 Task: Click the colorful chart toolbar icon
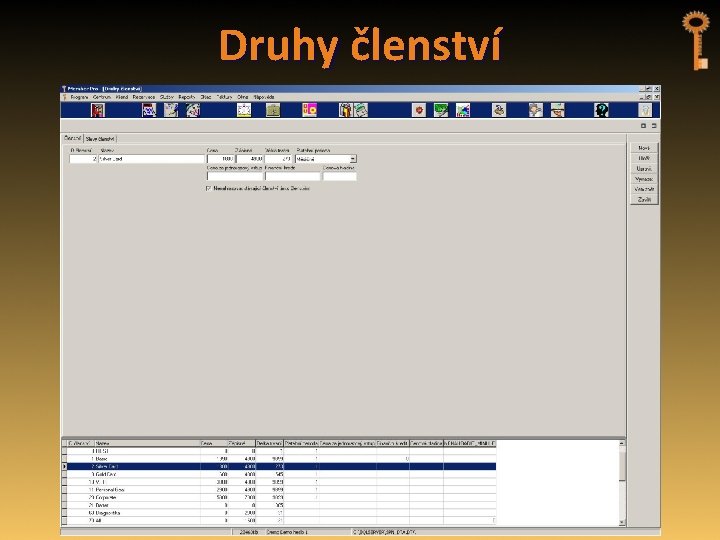(x=463, y=110)
